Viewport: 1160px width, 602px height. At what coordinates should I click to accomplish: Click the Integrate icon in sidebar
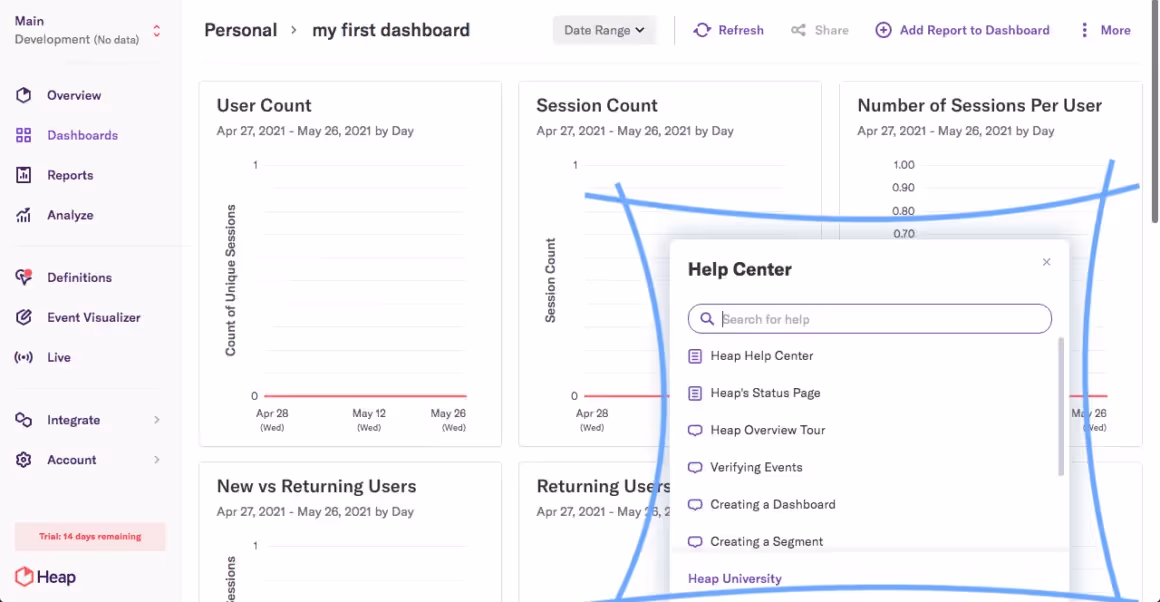click(24, 420)
